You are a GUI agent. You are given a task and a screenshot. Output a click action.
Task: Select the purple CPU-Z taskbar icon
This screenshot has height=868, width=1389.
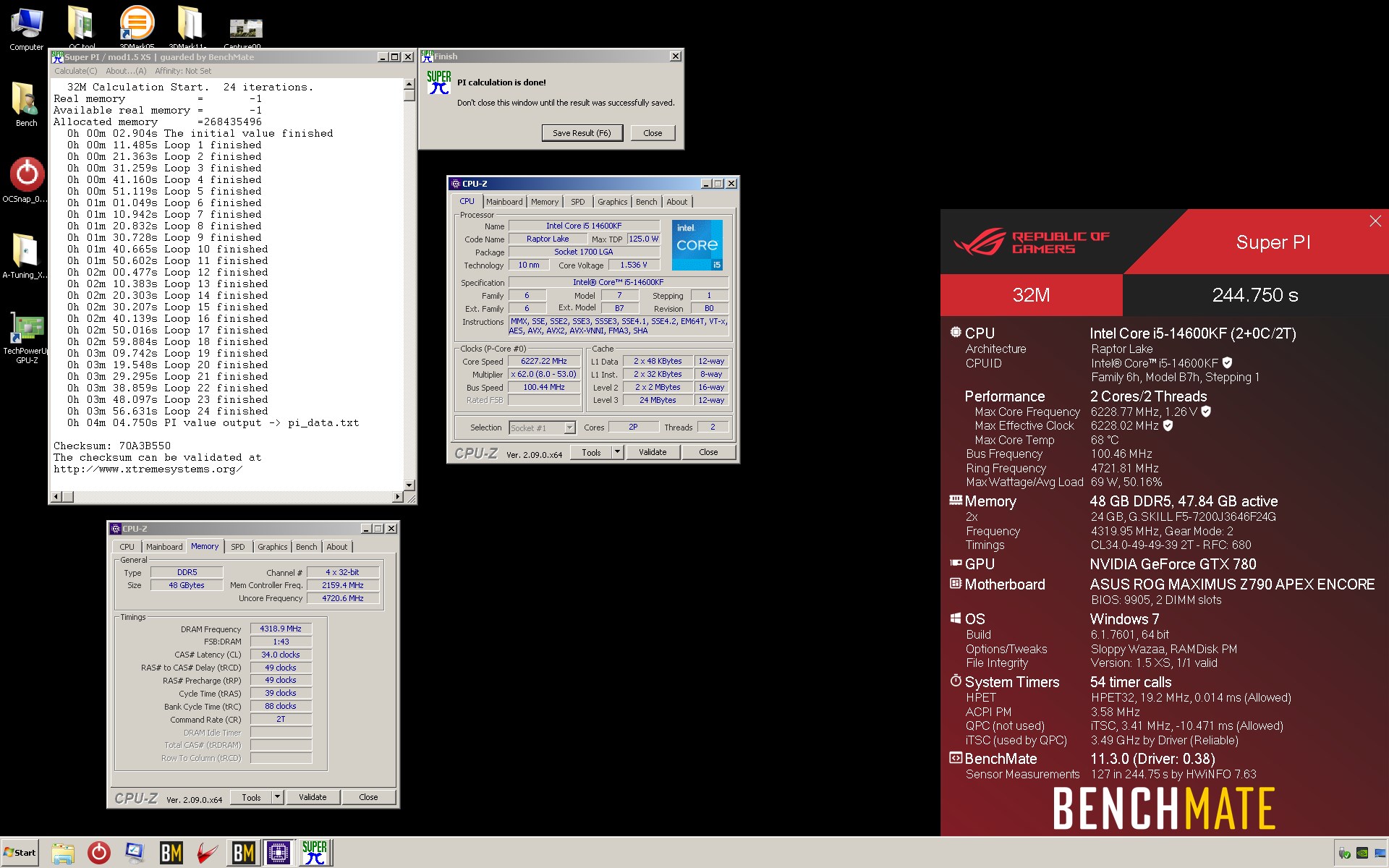coord(279,853)
